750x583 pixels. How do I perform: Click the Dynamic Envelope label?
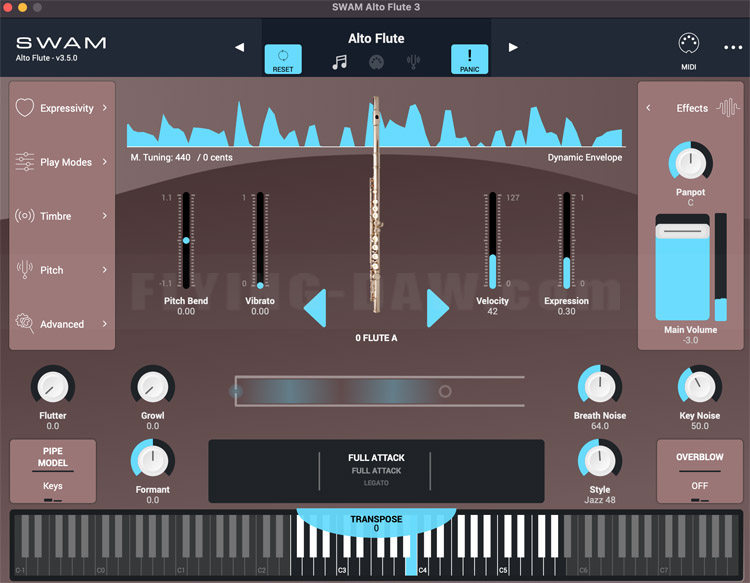tap(585, 157)
